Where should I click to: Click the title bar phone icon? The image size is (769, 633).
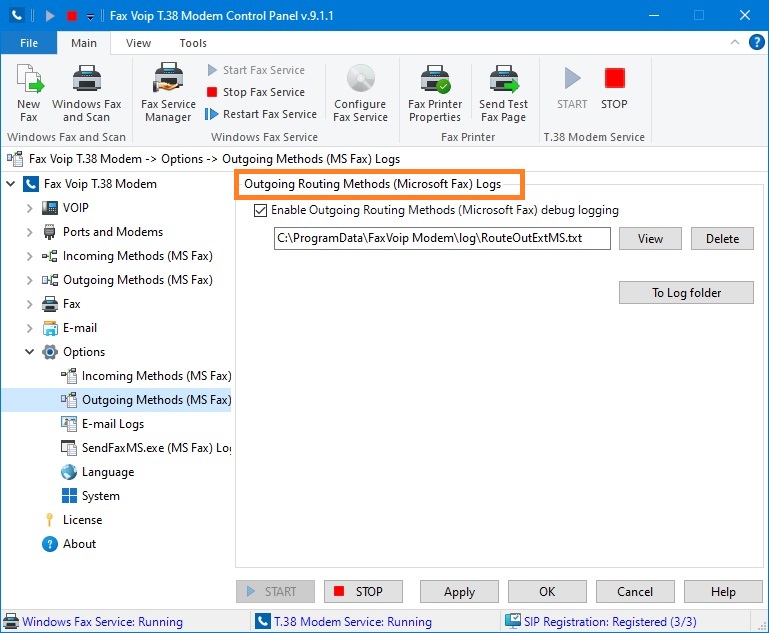pyautogui.click(x=17, y=16)
